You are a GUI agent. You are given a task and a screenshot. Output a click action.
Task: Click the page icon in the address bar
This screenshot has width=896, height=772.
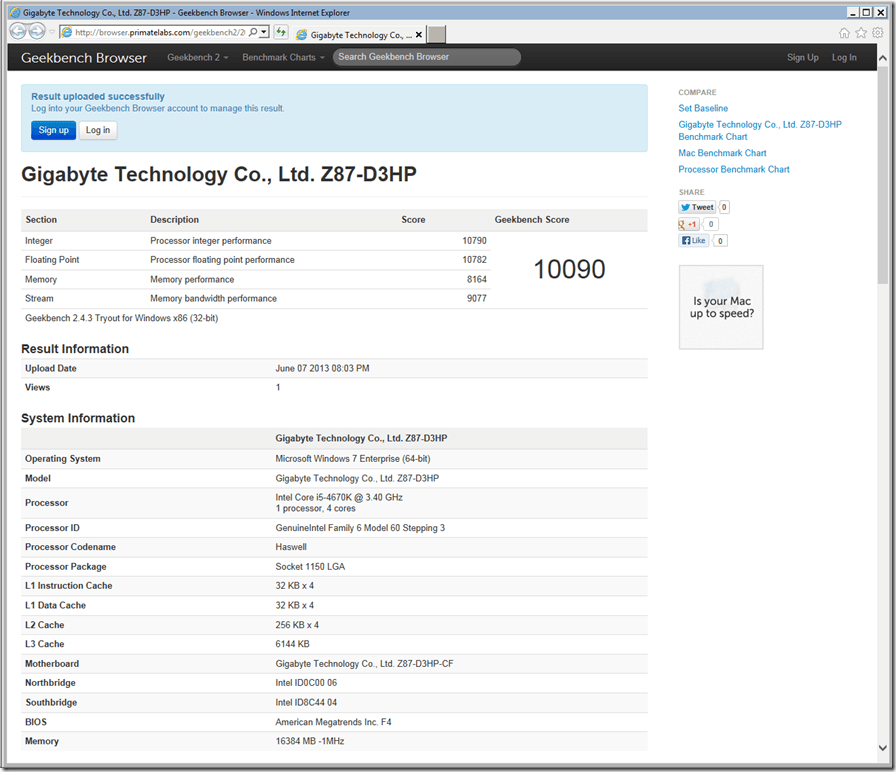67,33
